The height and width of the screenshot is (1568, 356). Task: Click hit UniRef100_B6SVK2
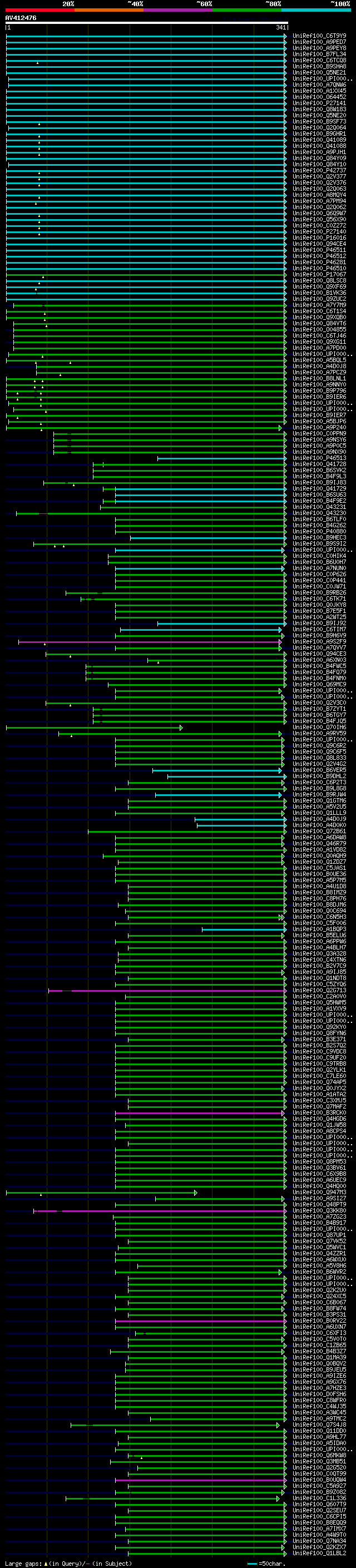(319, 470)
